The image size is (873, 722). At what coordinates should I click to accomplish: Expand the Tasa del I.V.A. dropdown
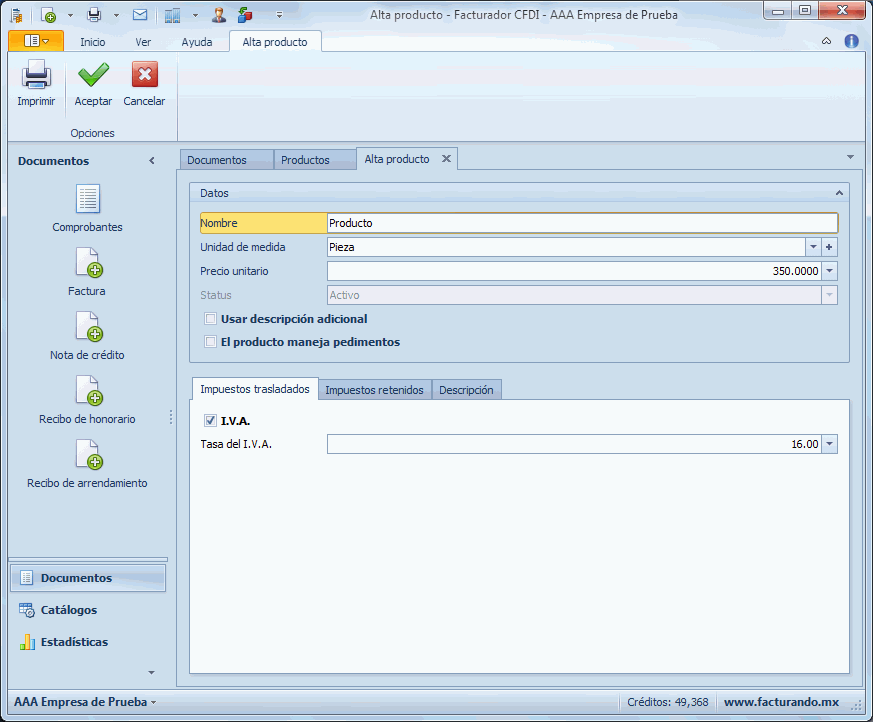point(829,444)
